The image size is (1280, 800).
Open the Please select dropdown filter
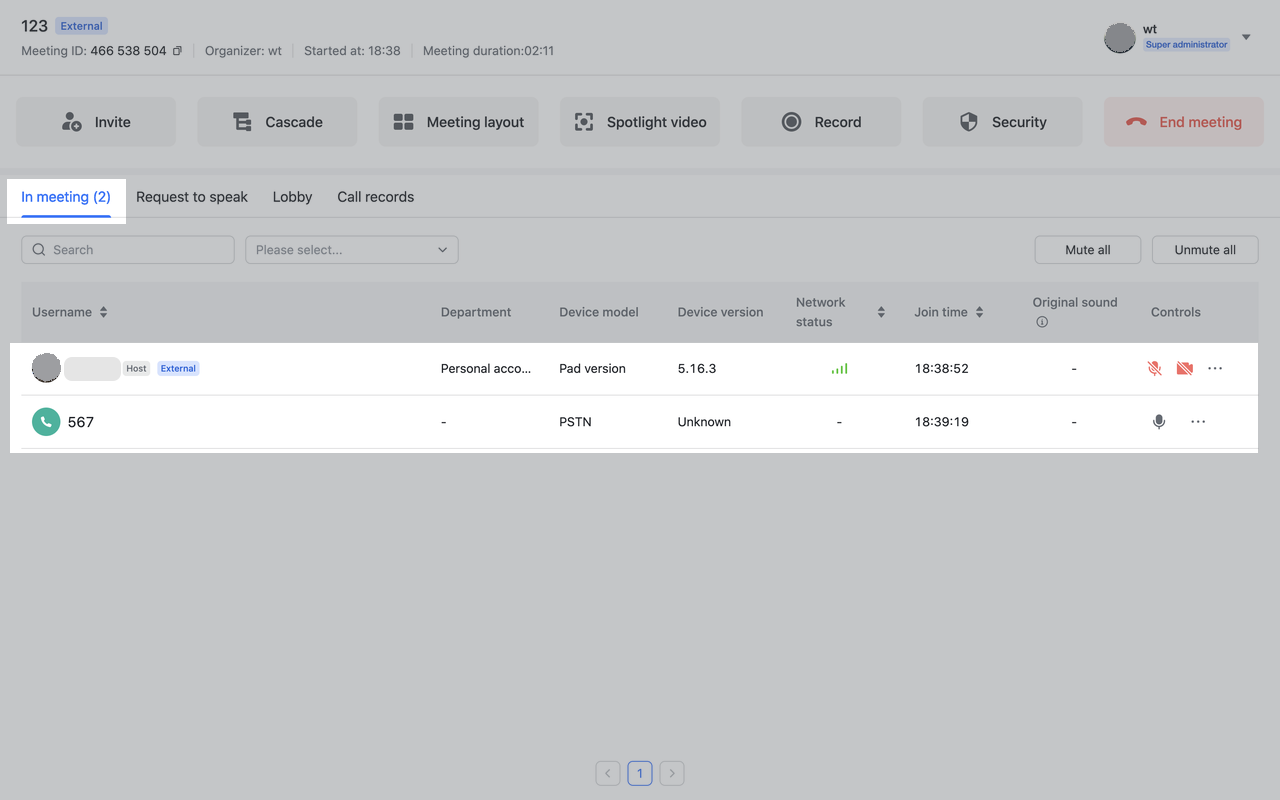pyautogui.click(x=352, y=250)
